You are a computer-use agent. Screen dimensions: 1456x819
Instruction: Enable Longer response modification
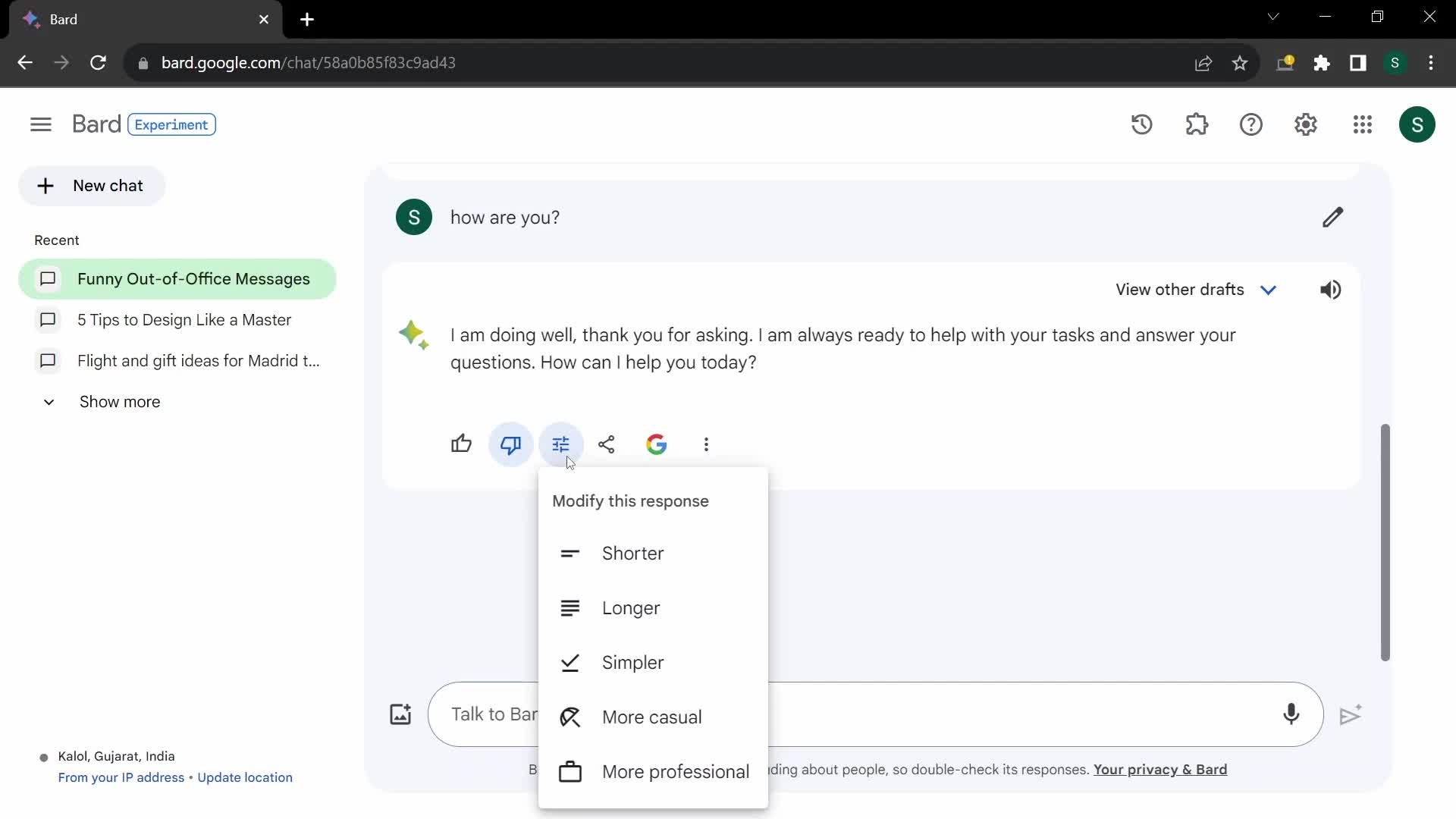pos(632,608)
